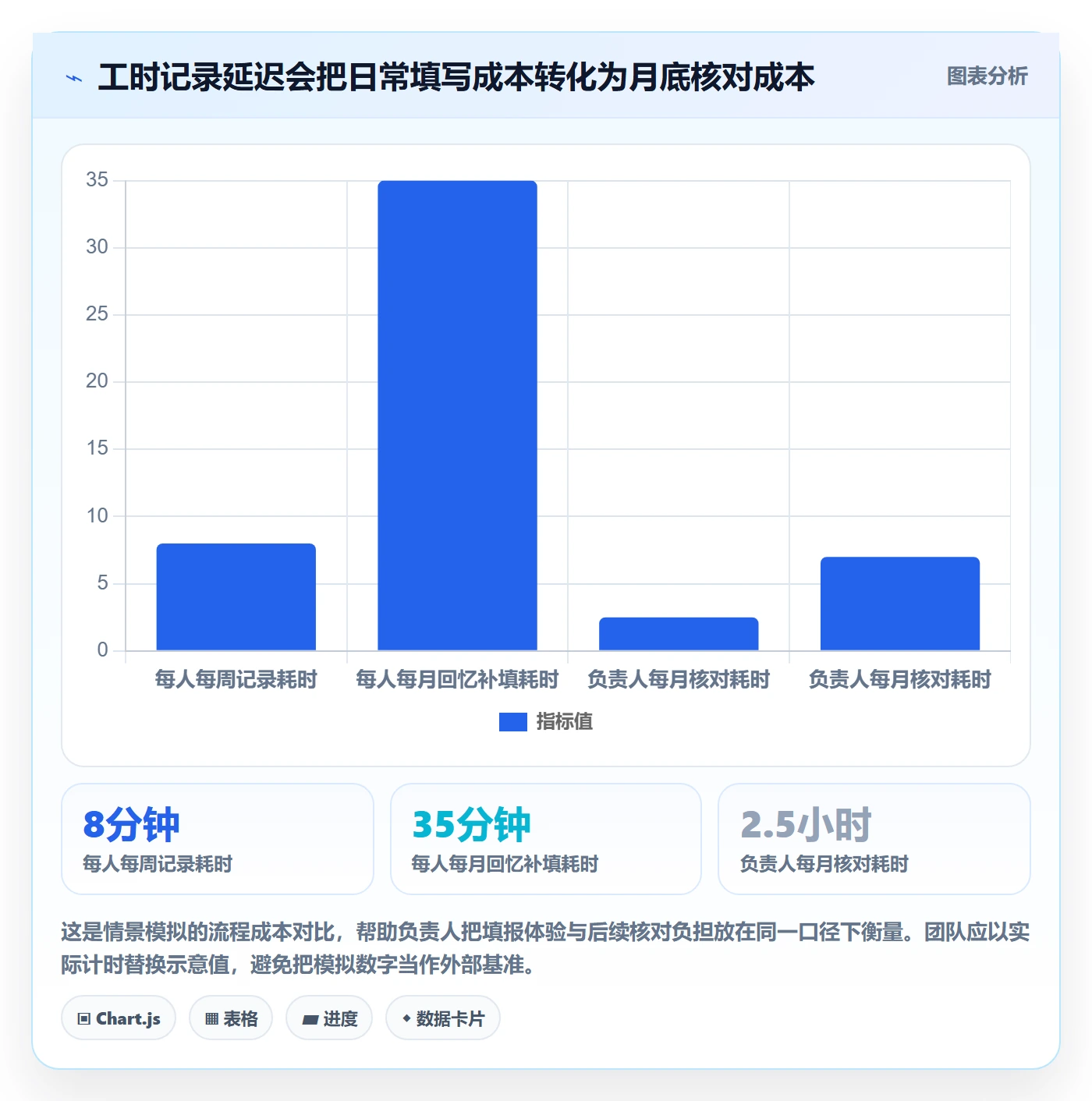Click the 表格 tag

(x=231, y=1018)
